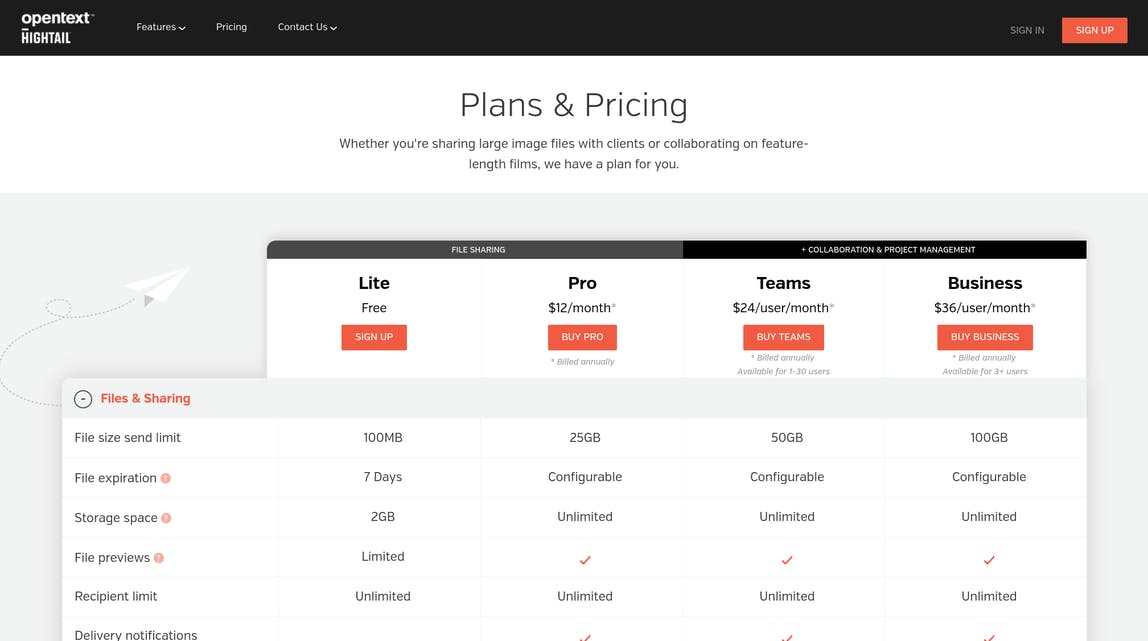Viewport: 1148px width, 641px height.
Task: Click the opentext Hightail logo
Action: coord(57,27)
